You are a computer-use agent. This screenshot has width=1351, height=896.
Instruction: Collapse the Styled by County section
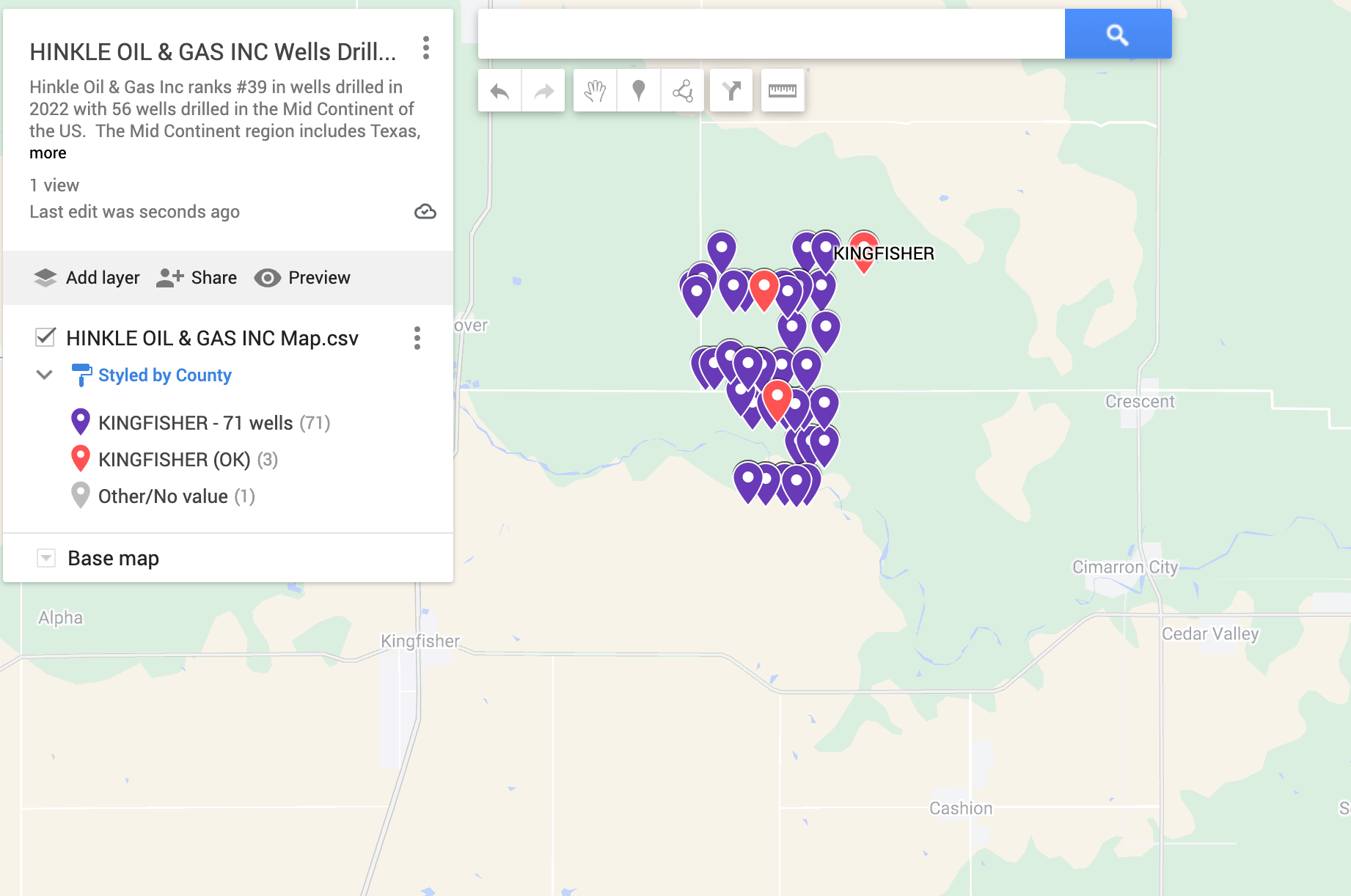[x=45, y=375]
